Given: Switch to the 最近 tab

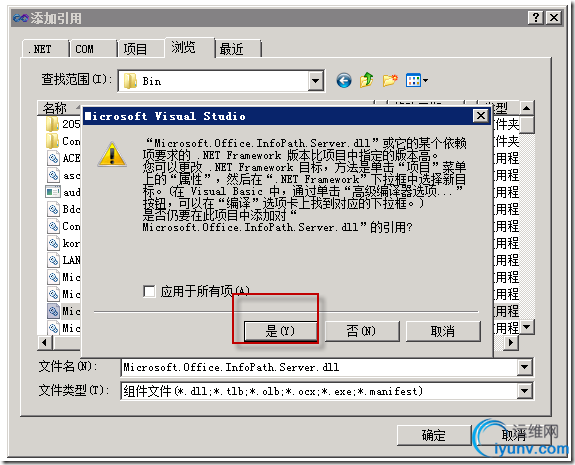Looking at the screenshot, I should click(x=238, y=49).
